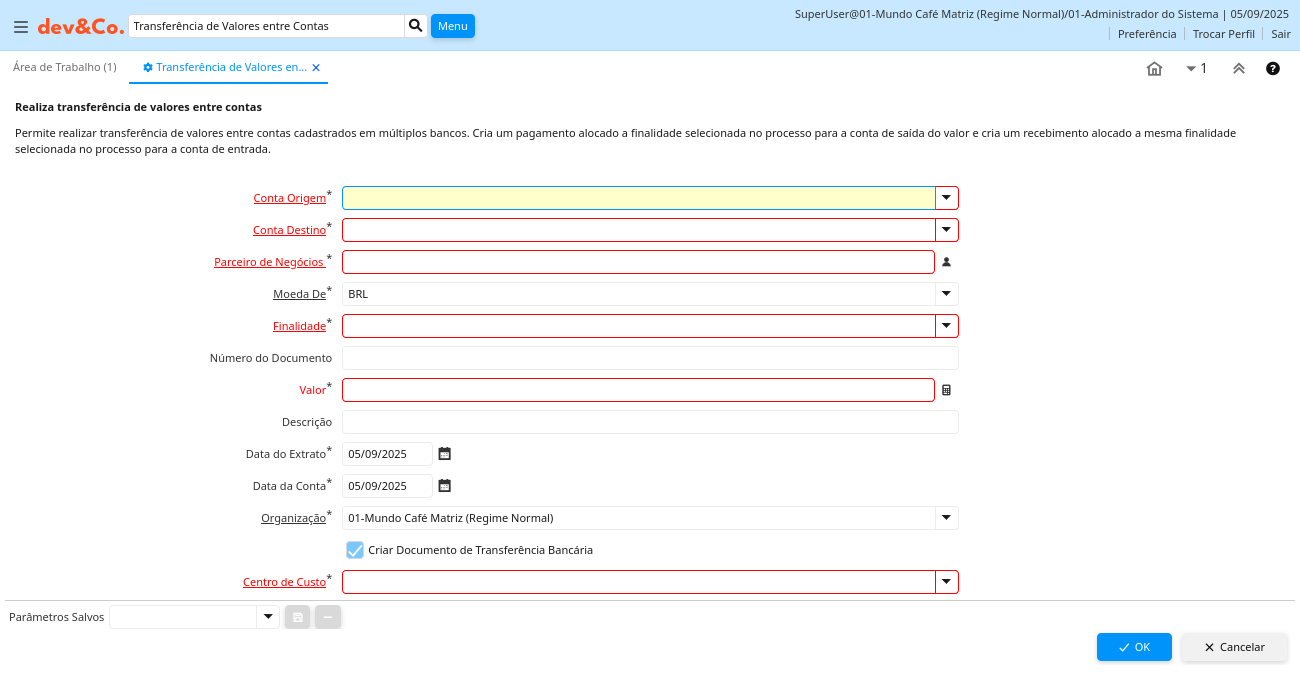Open the help question mark icon

[1273, 69]
